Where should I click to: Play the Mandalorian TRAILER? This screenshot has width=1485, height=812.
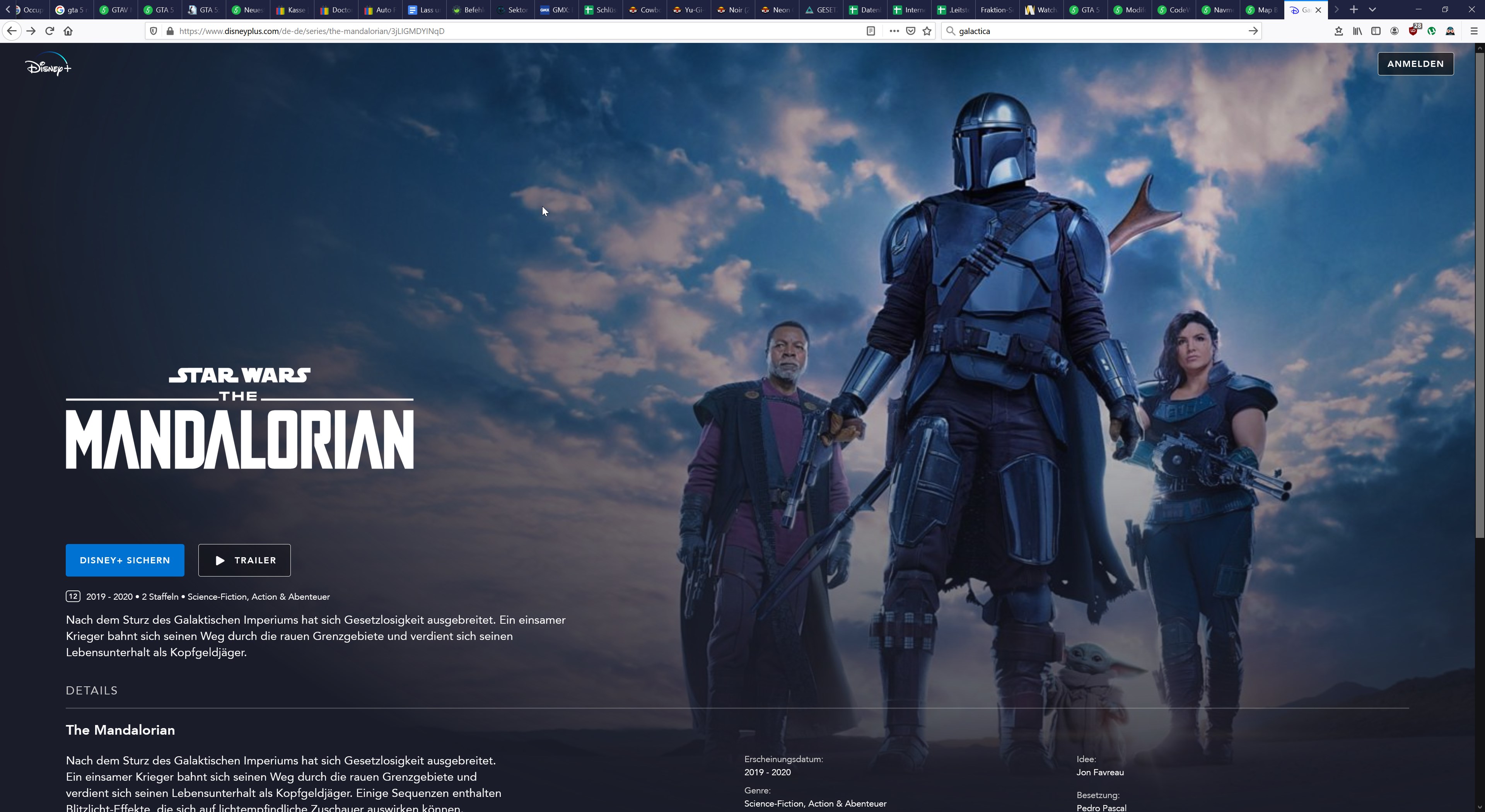click(244, 560)
